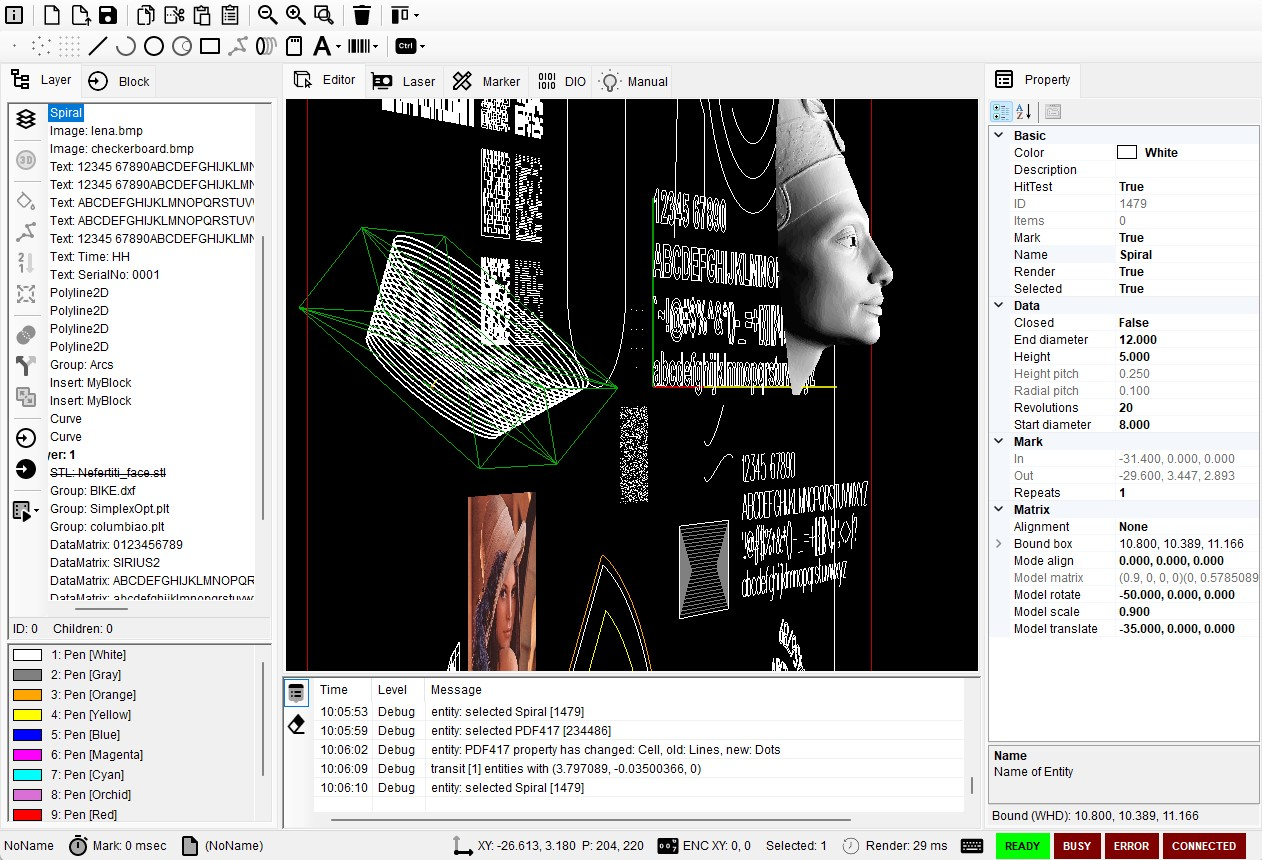1262x860 pixels.
Task: Zoom to fit the selection
Action: point(323,15)
